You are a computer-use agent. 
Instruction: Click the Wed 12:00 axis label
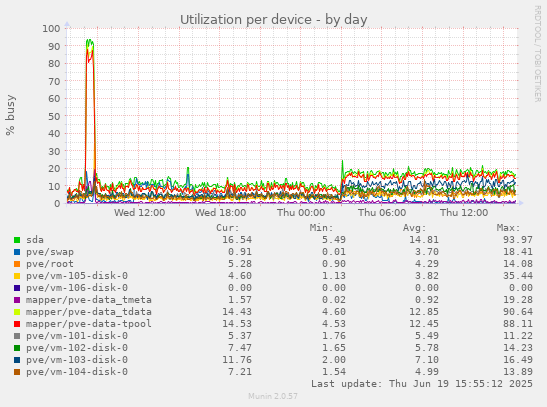coord(140,213)
